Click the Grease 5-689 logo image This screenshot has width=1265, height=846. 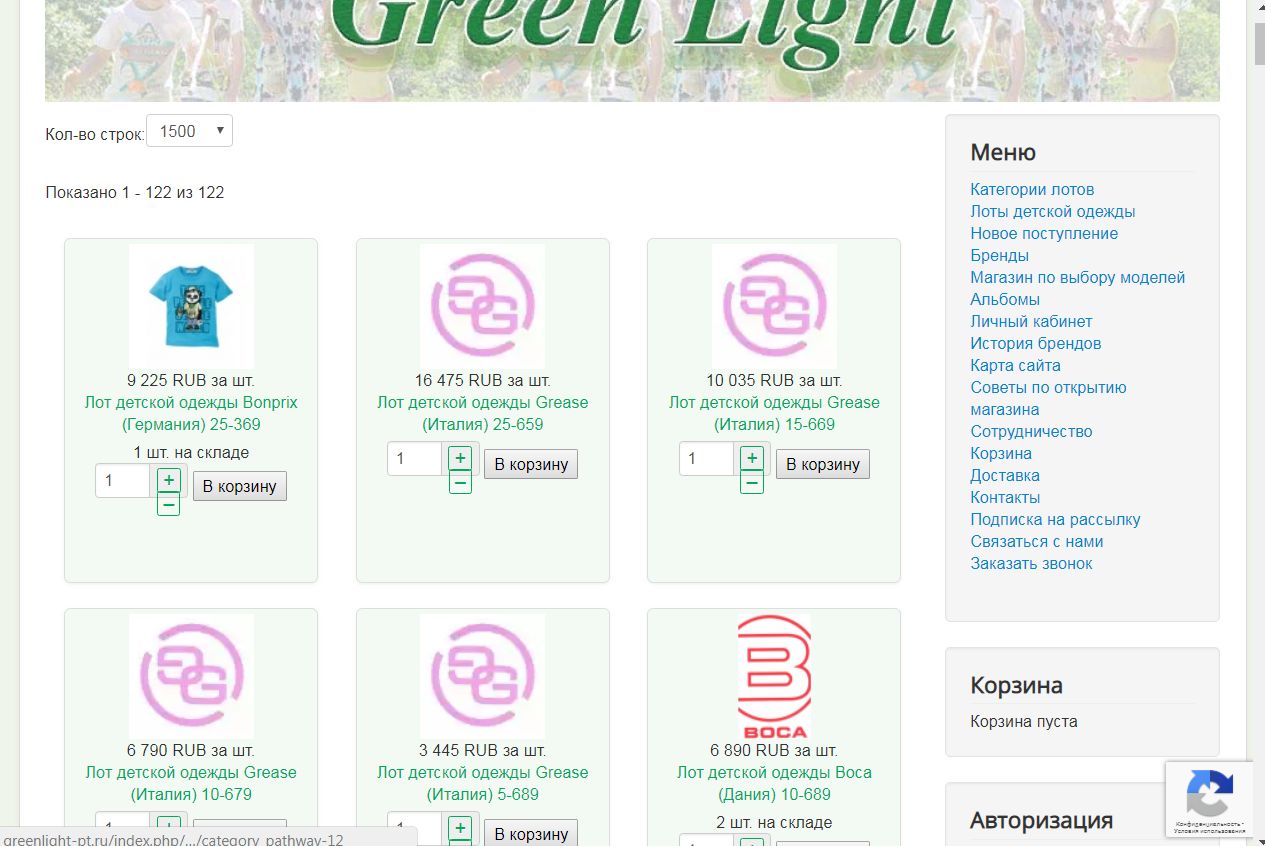pos(483,676)
